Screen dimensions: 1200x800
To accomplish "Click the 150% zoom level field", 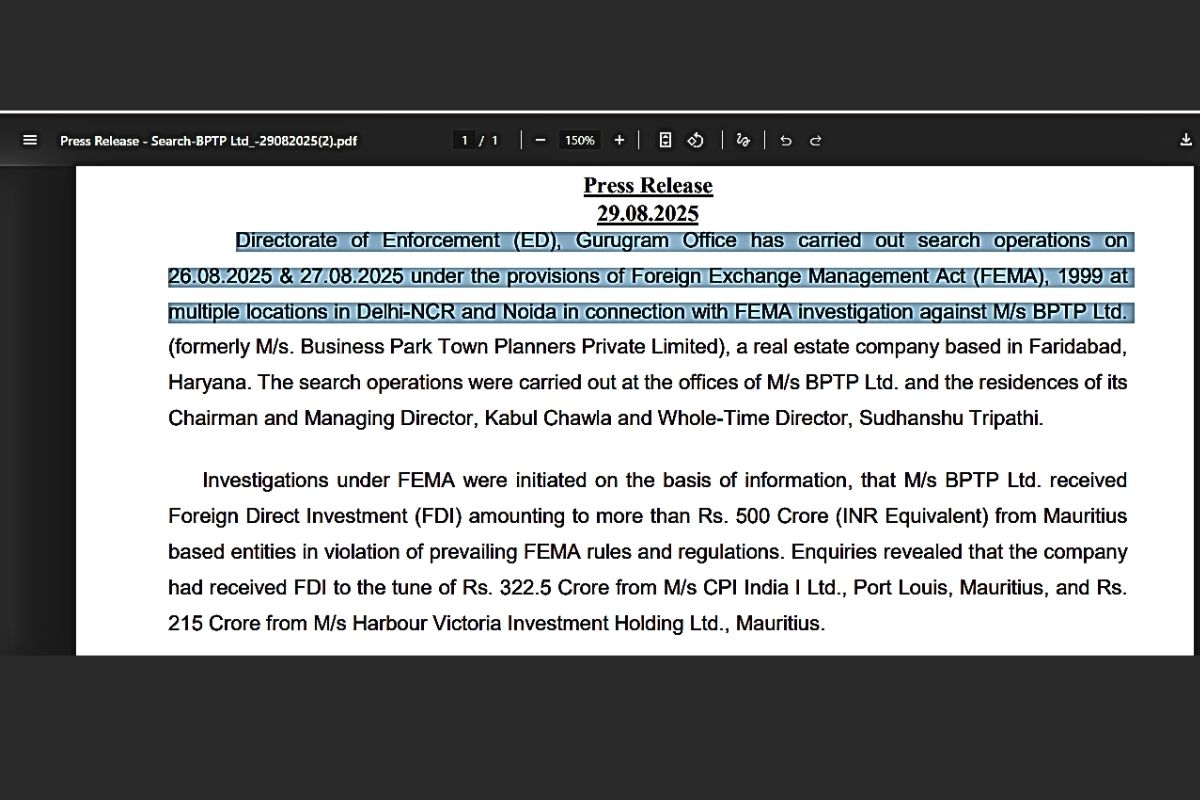I will [580, 140].
